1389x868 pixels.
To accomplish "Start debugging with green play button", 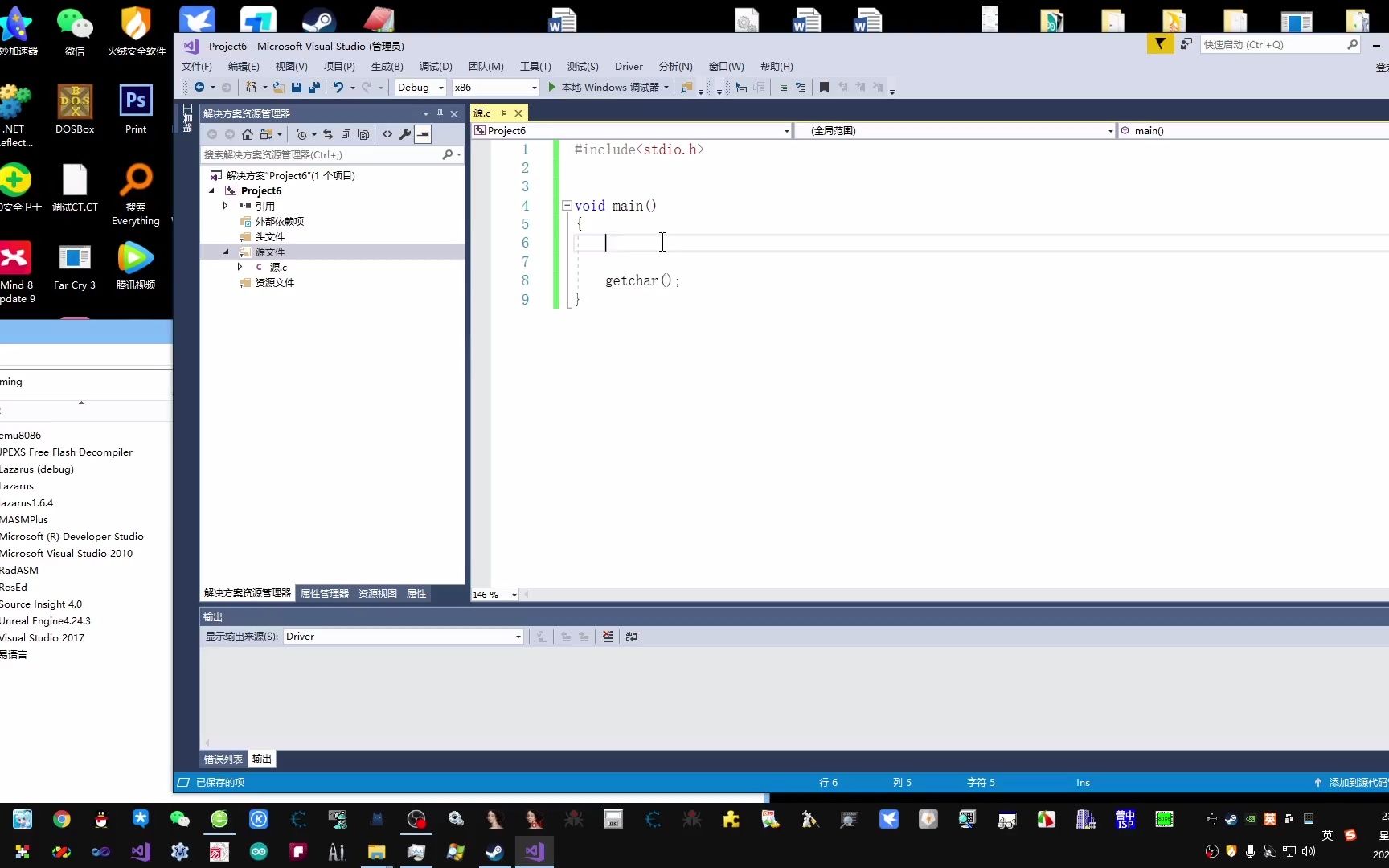I will (552, 87).
